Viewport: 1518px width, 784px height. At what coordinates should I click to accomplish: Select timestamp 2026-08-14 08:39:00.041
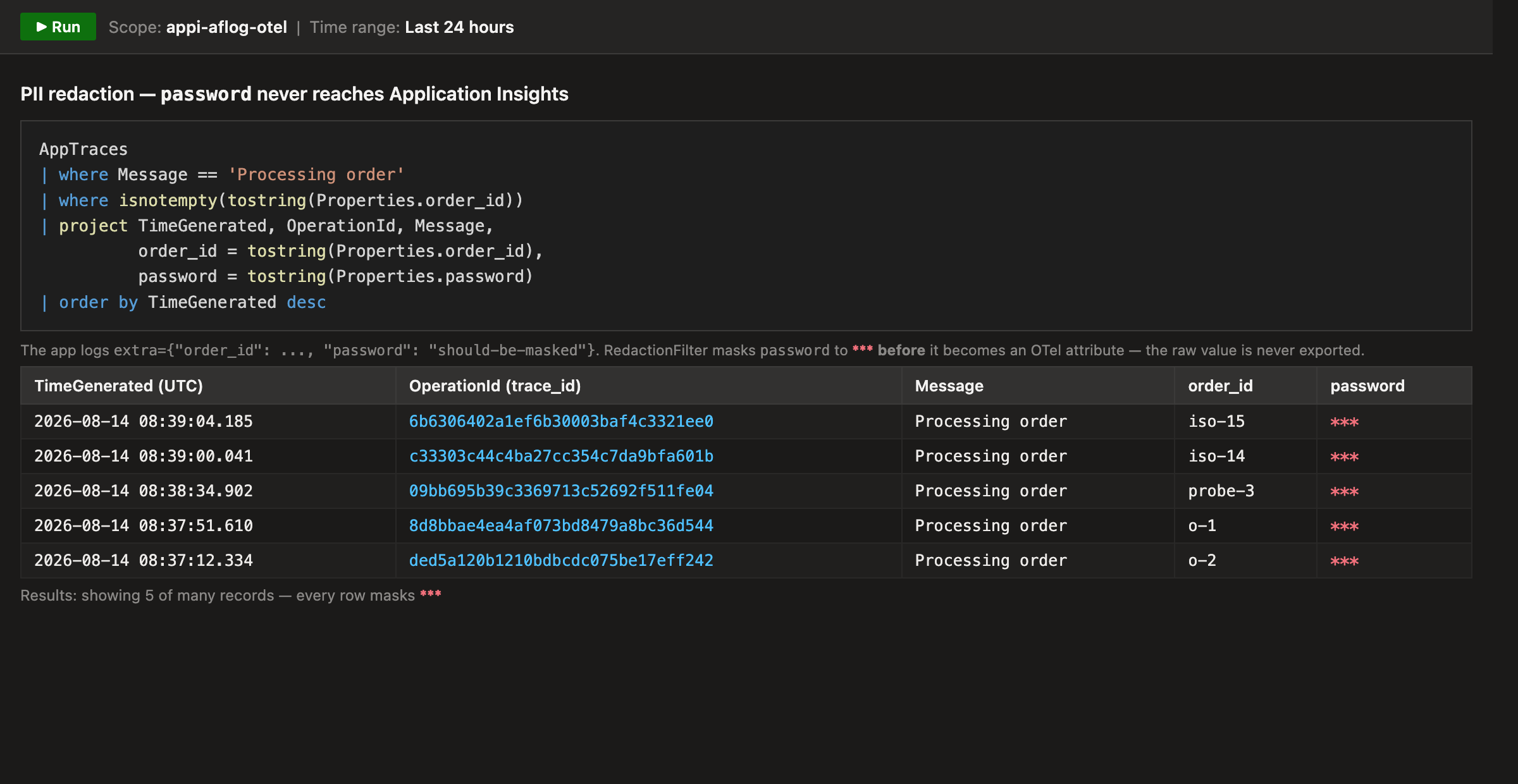point(144,456)
